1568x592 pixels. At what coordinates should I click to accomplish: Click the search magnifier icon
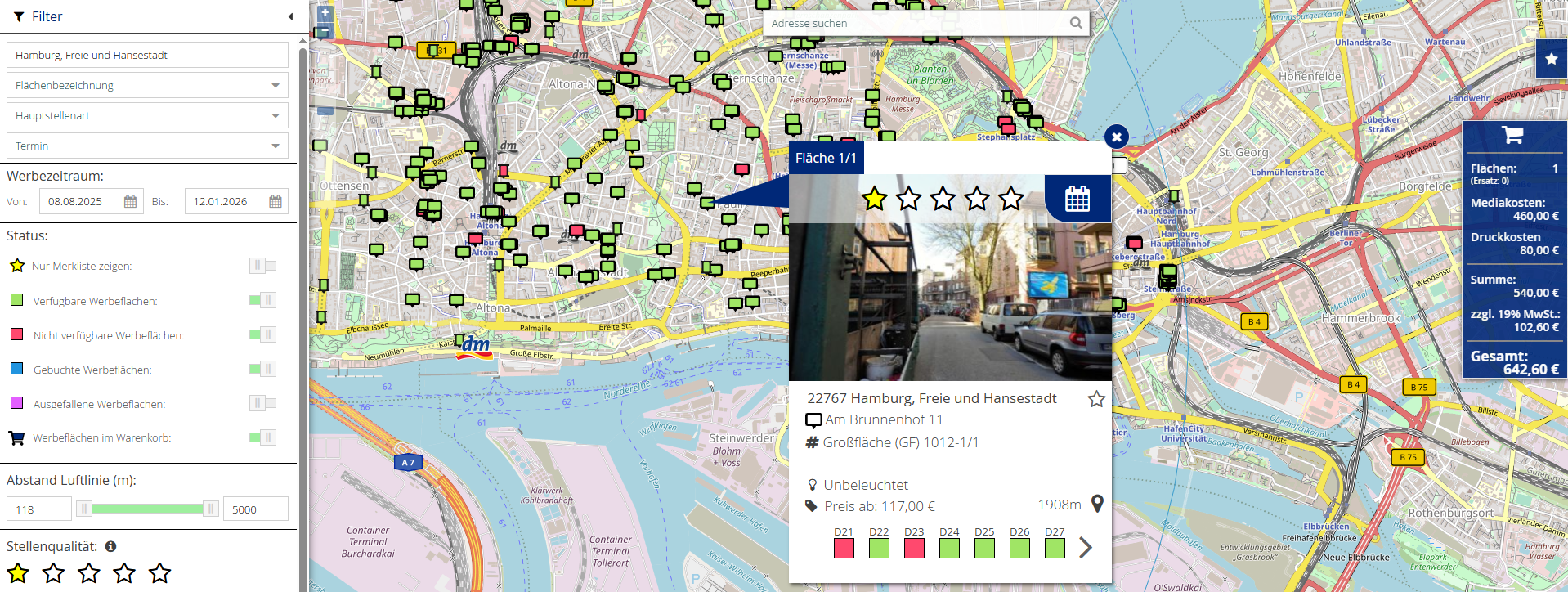[1076, 23]
